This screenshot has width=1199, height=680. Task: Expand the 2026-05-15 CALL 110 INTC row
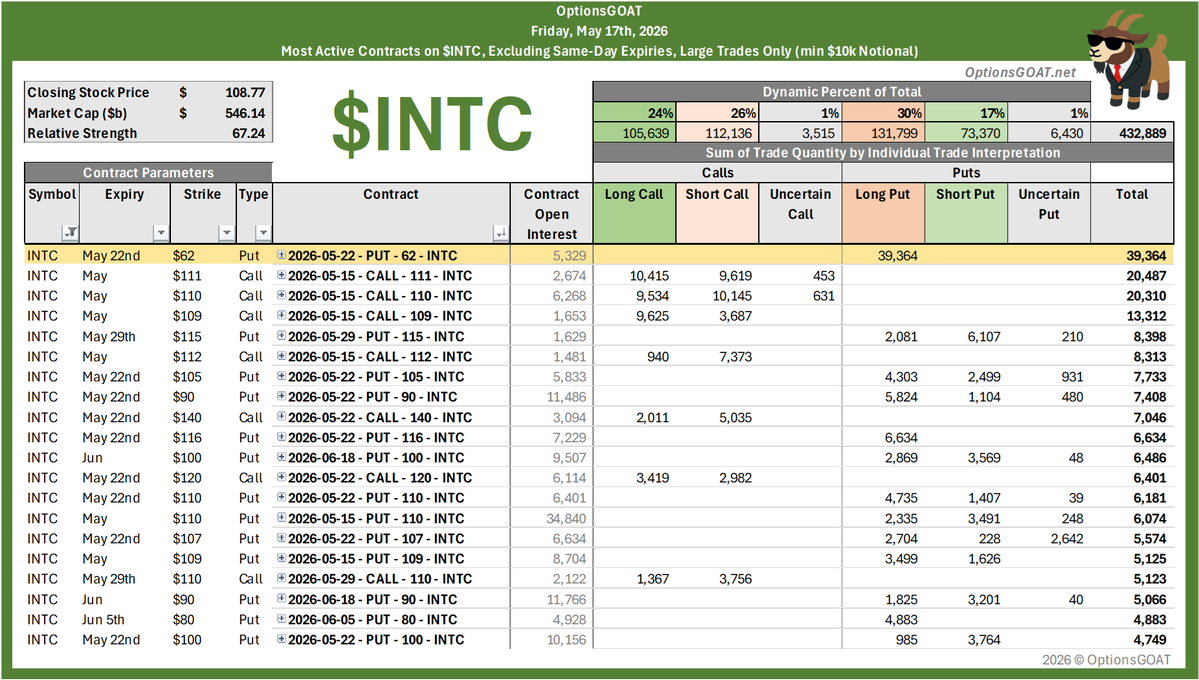click(281, 295)
